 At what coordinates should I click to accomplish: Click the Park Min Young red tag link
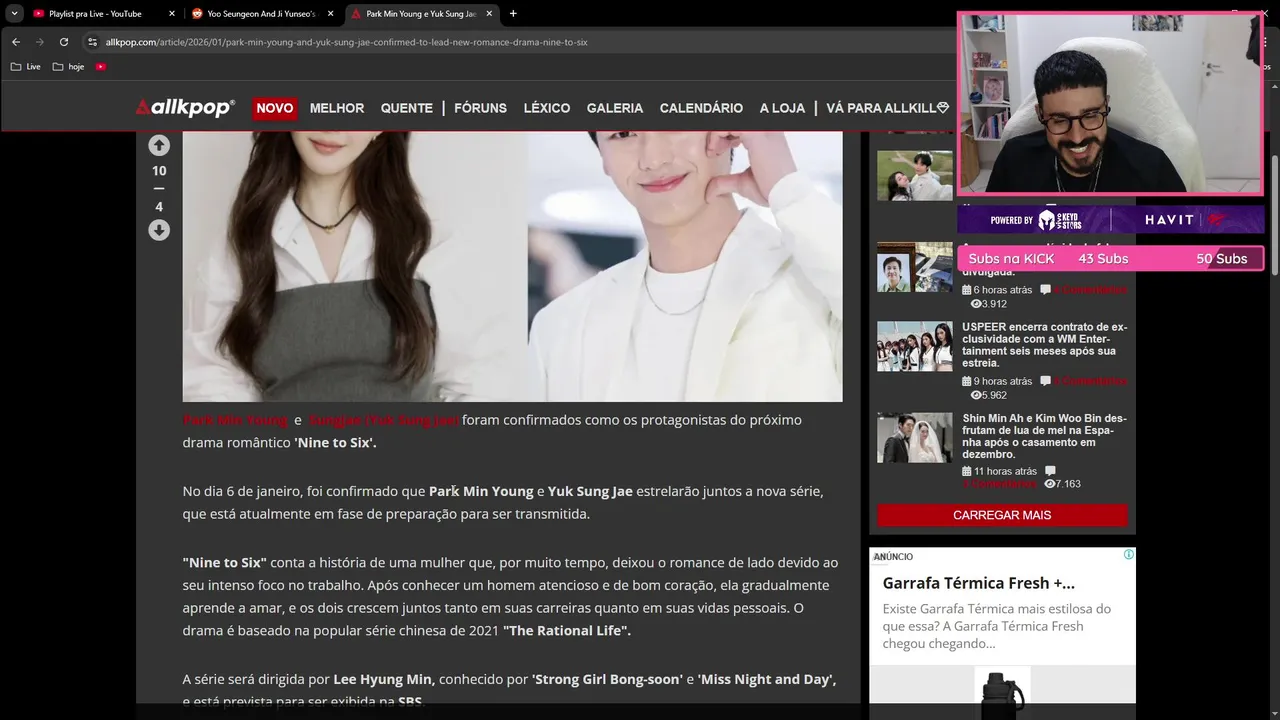coord(235,420)
